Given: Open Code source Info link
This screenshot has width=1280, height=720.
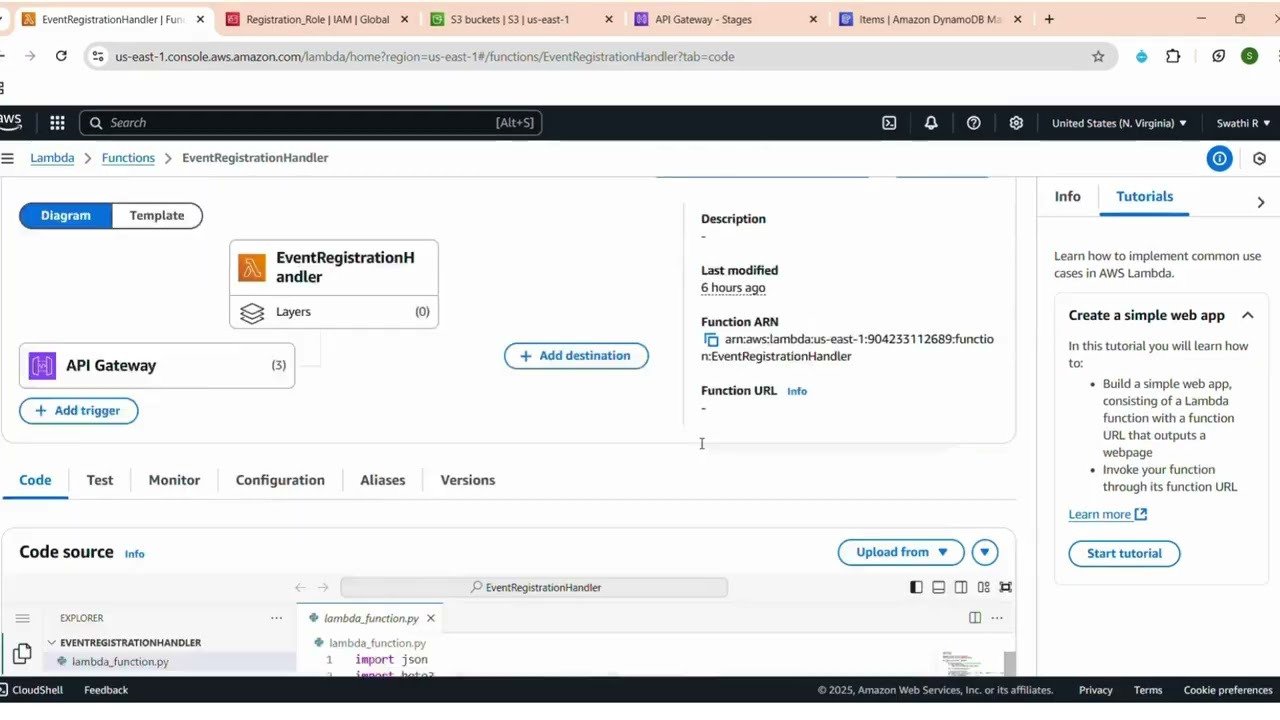Looking at the screenshot, I should pos(134,554).
